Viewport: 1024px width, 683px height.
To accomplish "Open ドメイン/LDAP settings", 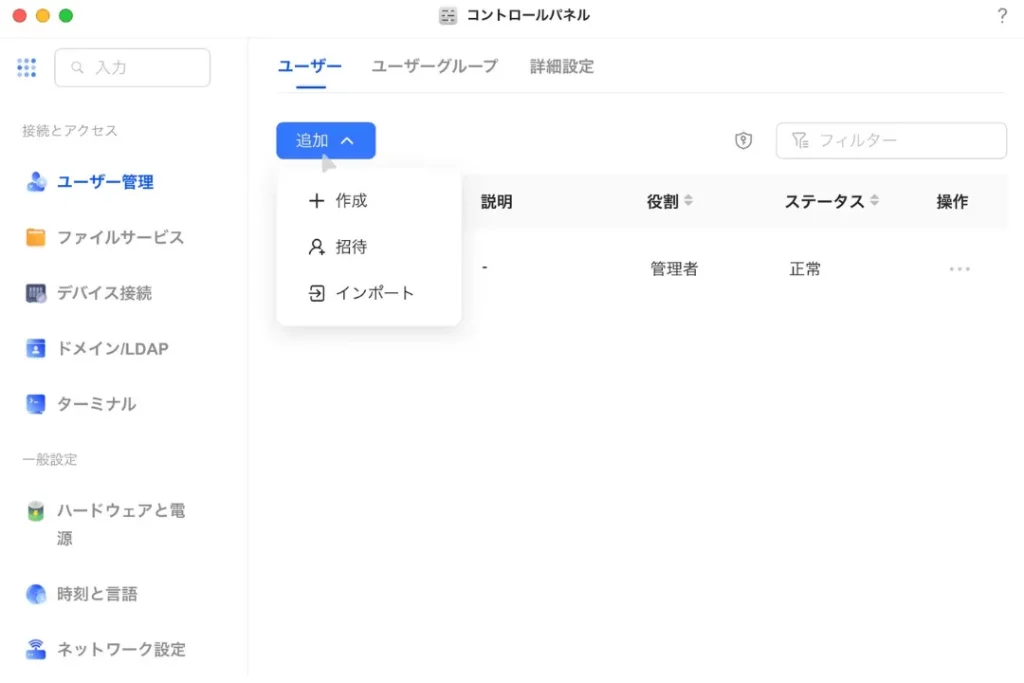I will click(112, 349).
